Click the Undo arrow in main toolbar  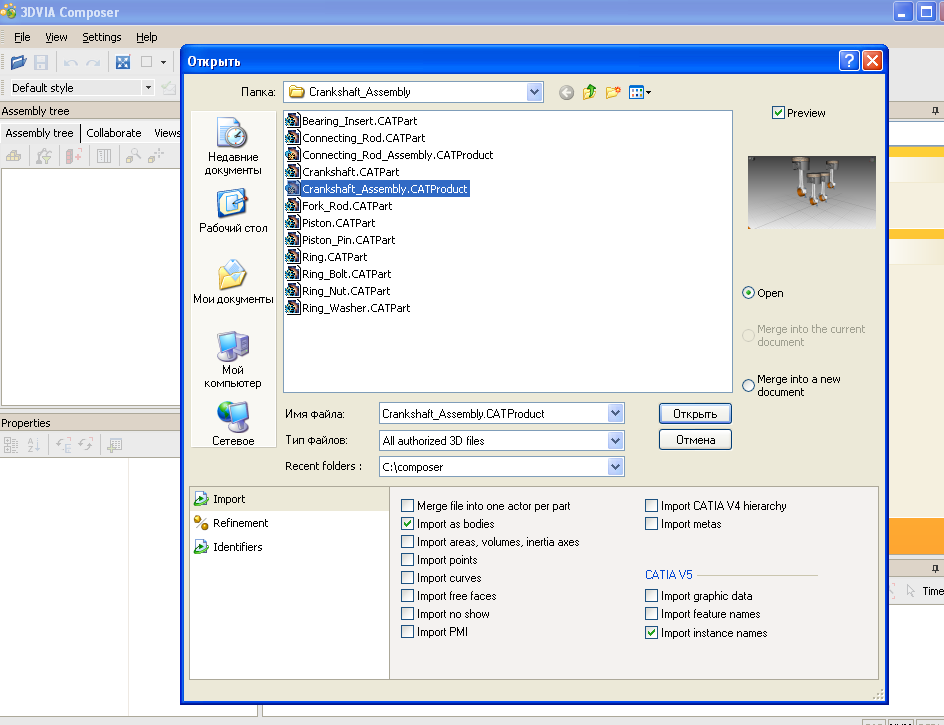click(x=70, y=62)
